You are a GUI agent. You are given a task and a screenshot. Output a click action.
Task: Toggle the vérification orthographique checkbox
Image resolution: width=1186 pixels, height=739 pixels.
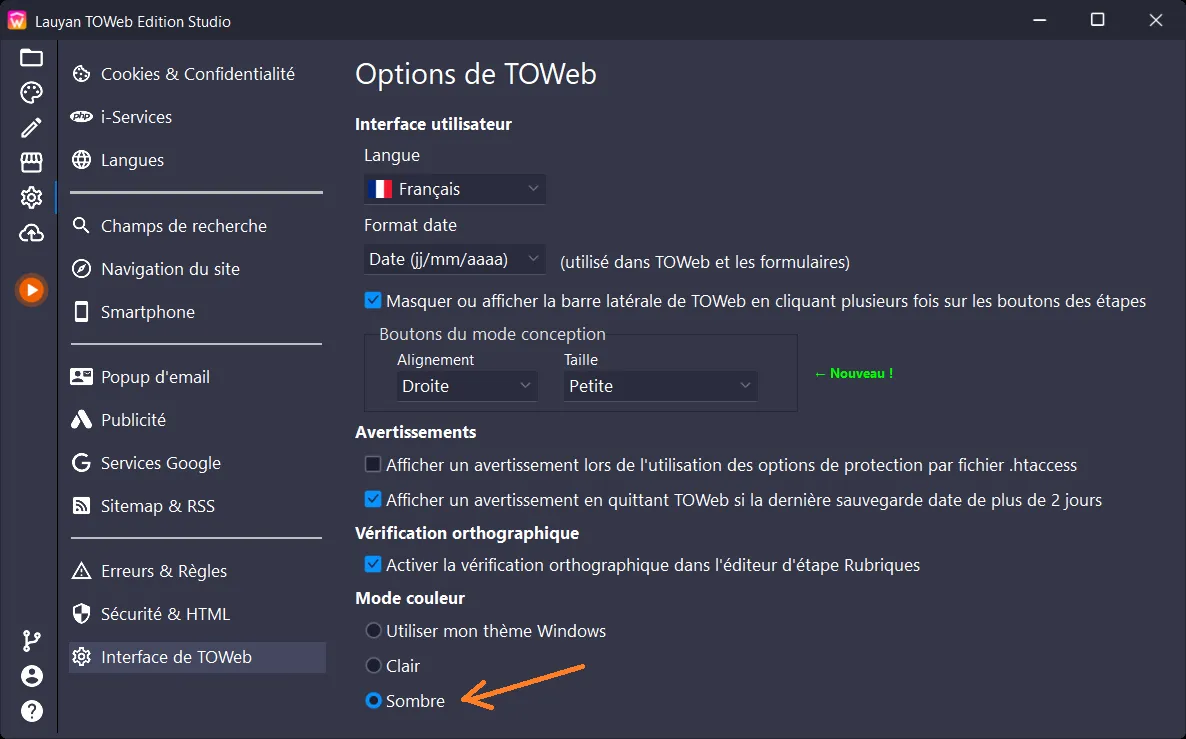[373, 564]
